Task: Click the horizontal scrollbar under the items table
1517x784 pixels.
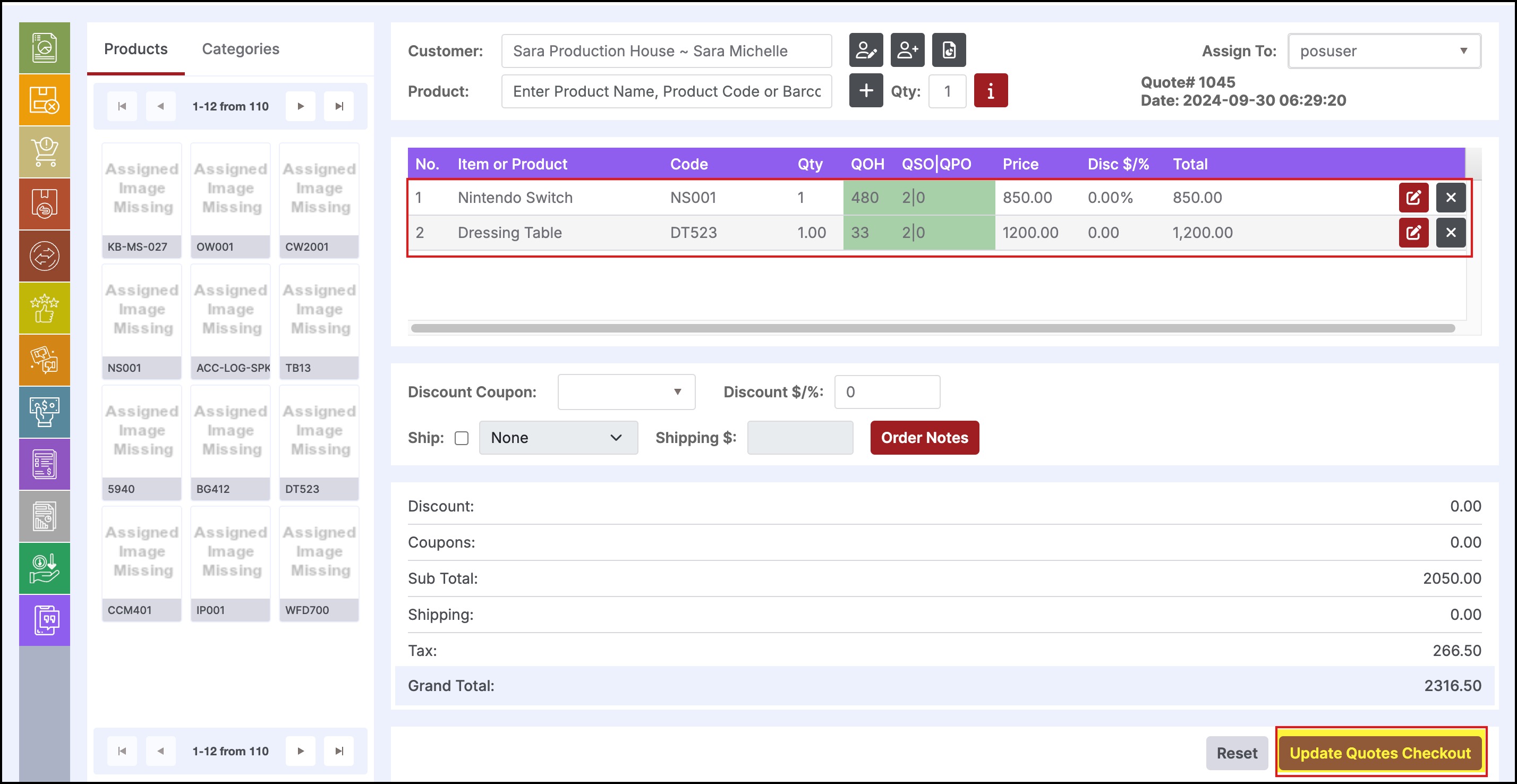Action: [x=933, y=328]
